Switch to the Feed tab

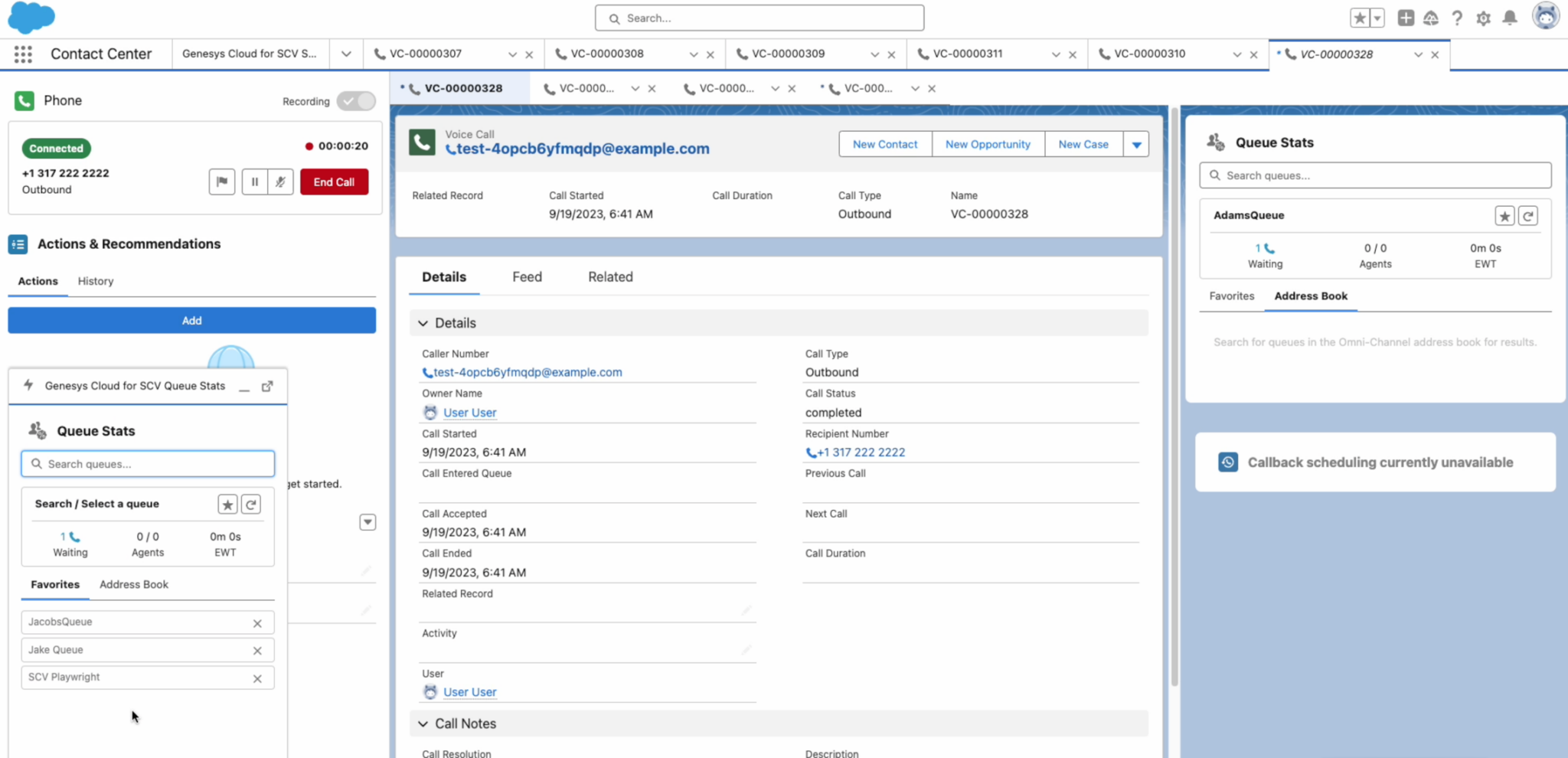click(x=527, y=276)
